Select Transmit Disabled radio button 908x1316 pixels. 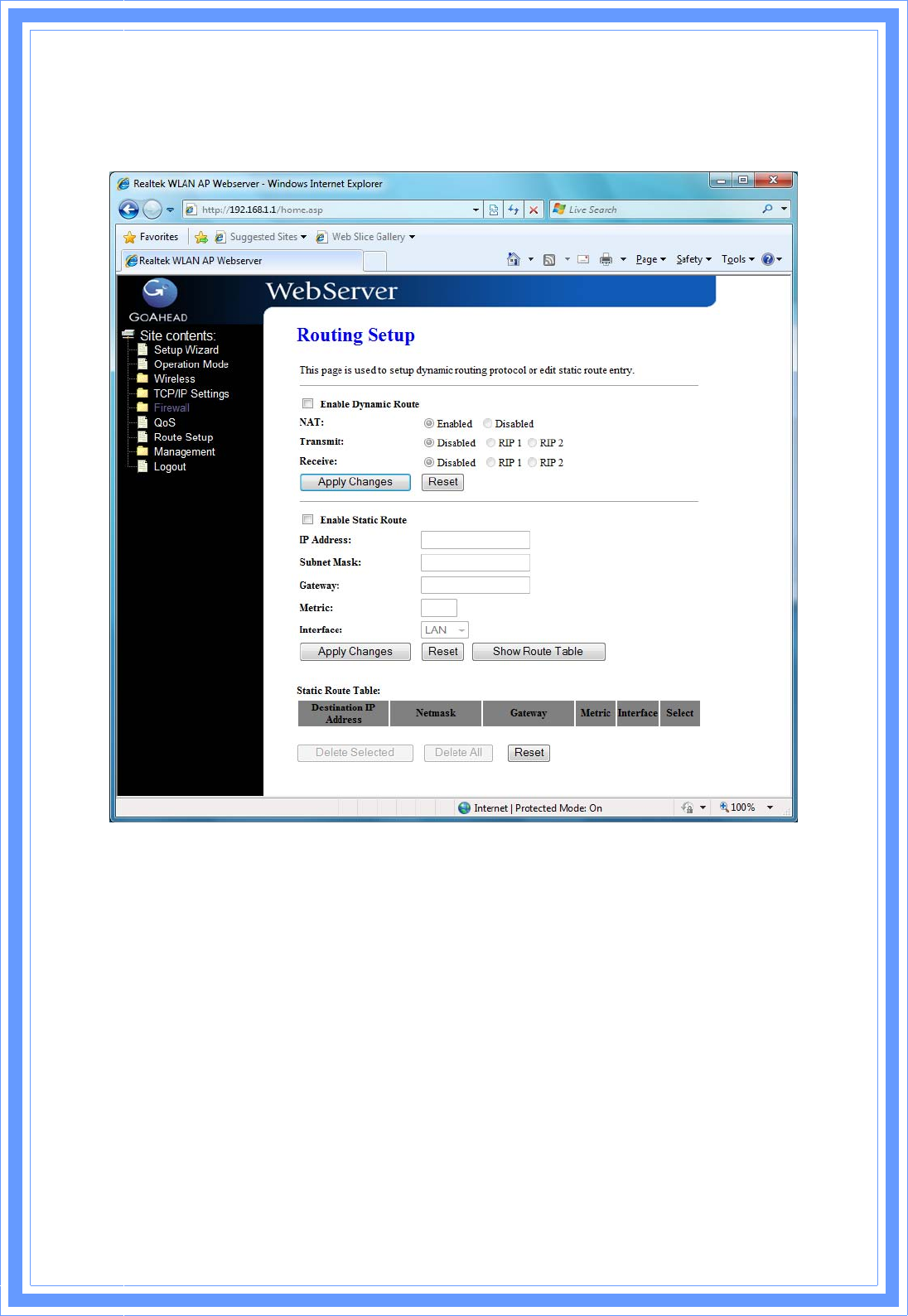[429, 443]
